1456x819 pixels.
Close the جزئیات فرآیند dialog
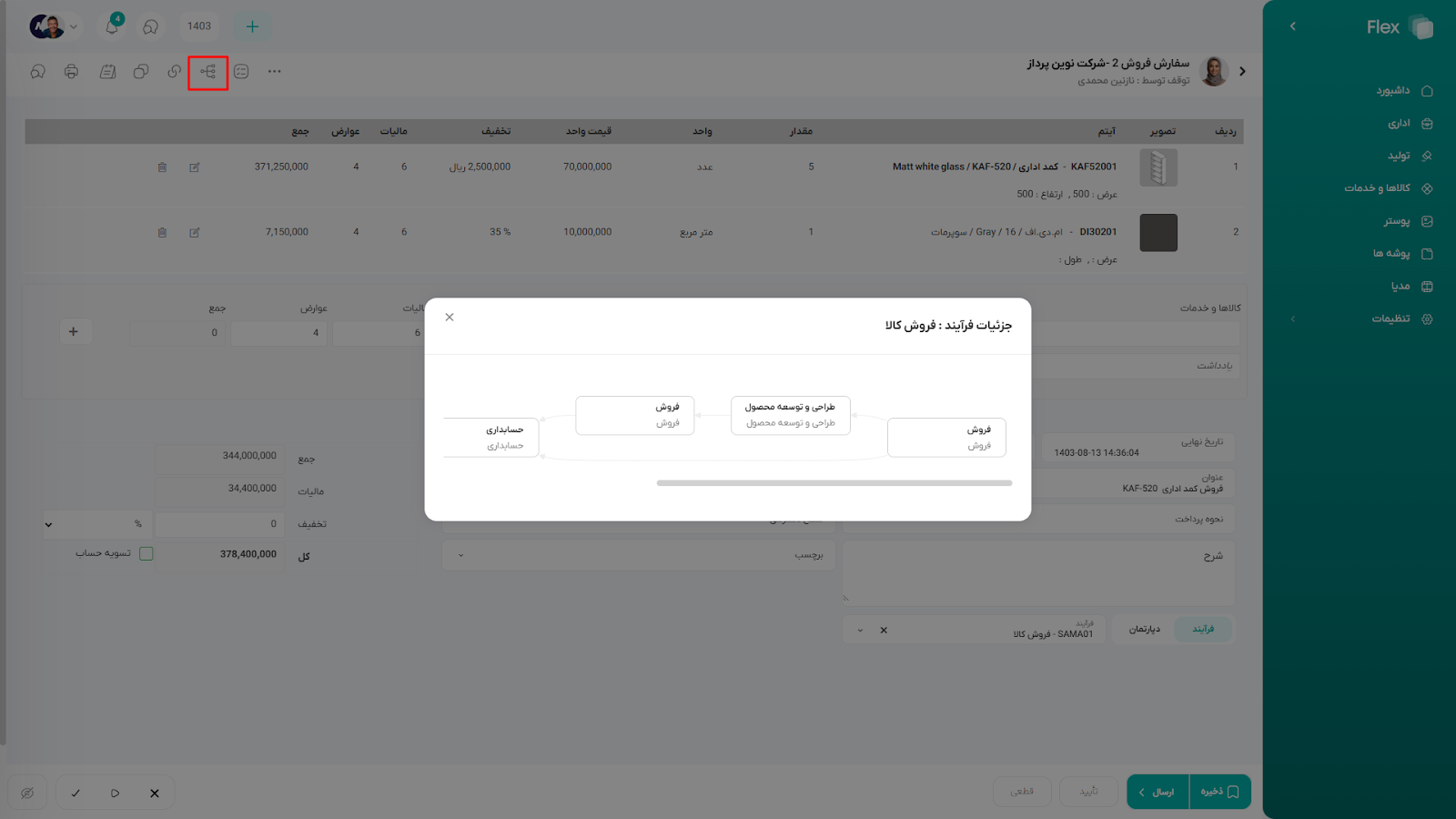tap(450, 317)
